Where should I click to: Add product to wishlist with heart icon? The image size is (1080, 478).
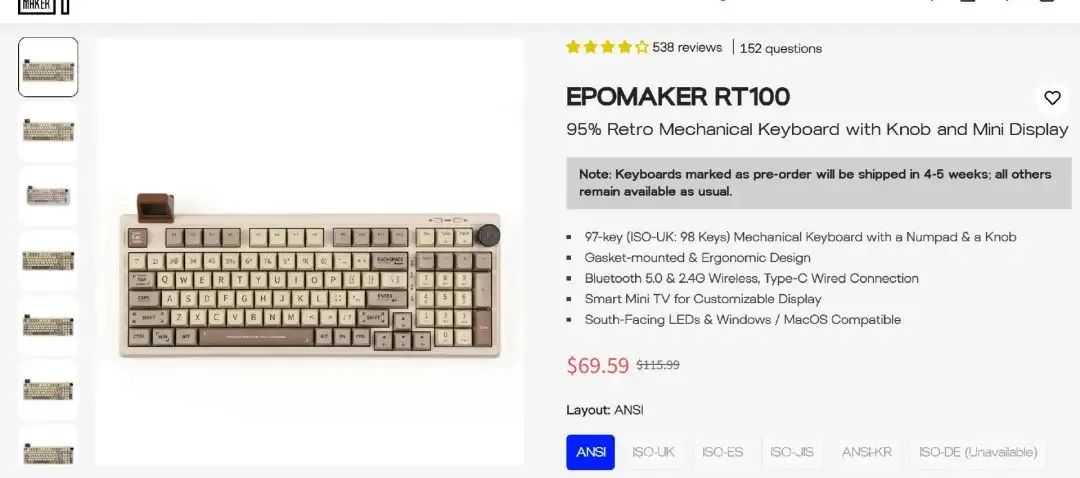click(1052, 98)
